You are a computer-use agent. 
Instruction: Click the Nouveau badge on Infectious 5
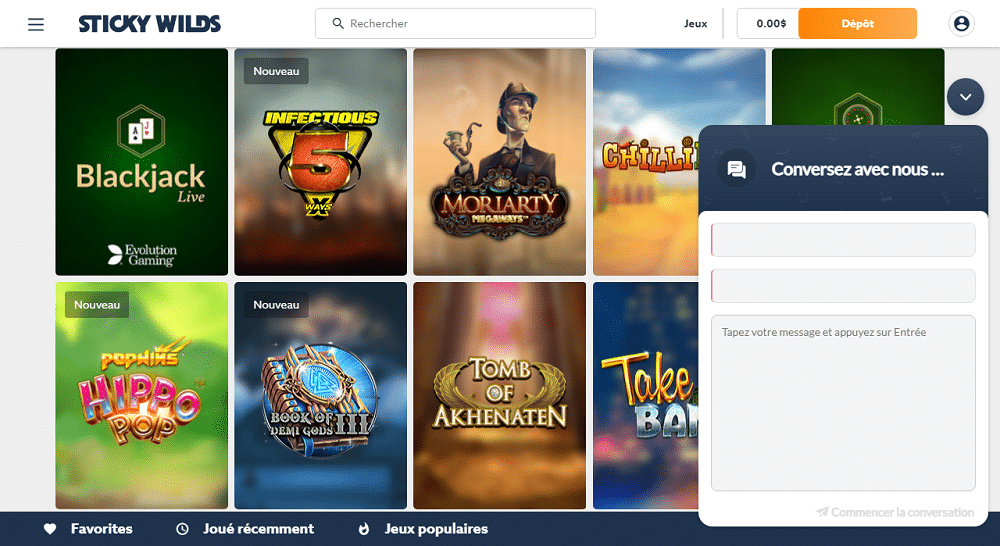[x=276, y=71]
